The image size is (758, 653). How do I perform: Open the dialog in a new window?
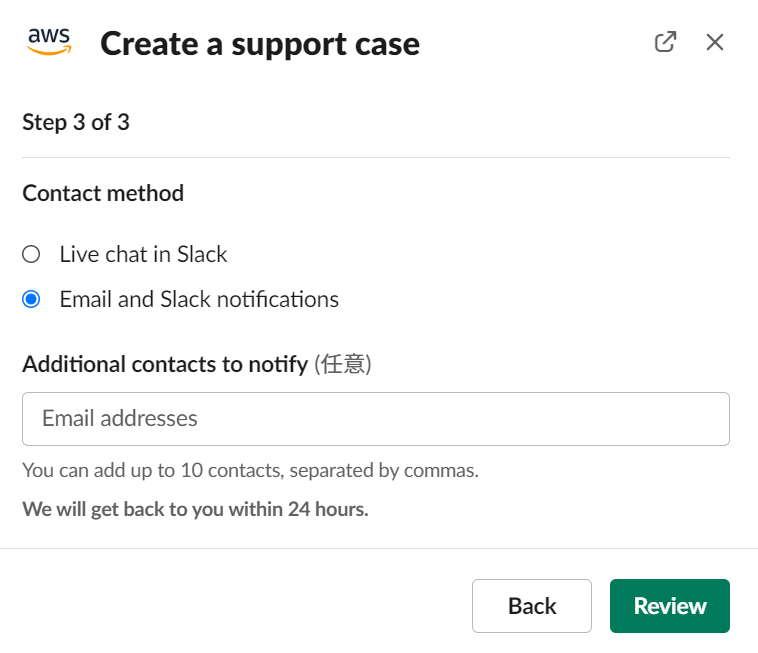click(665, 42)
